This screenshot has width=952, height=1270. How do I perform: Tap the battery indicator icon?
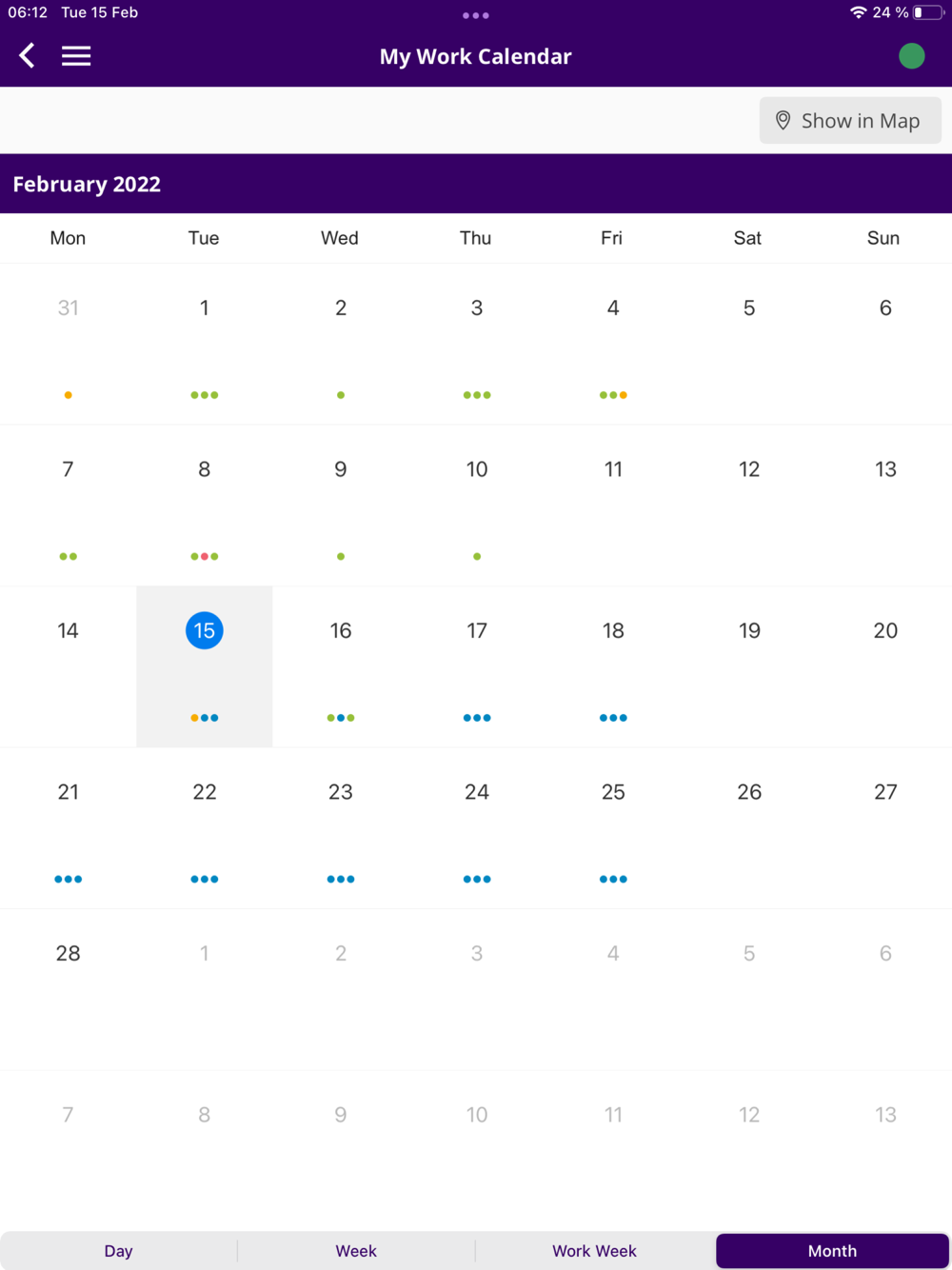(x=928, y=12)
